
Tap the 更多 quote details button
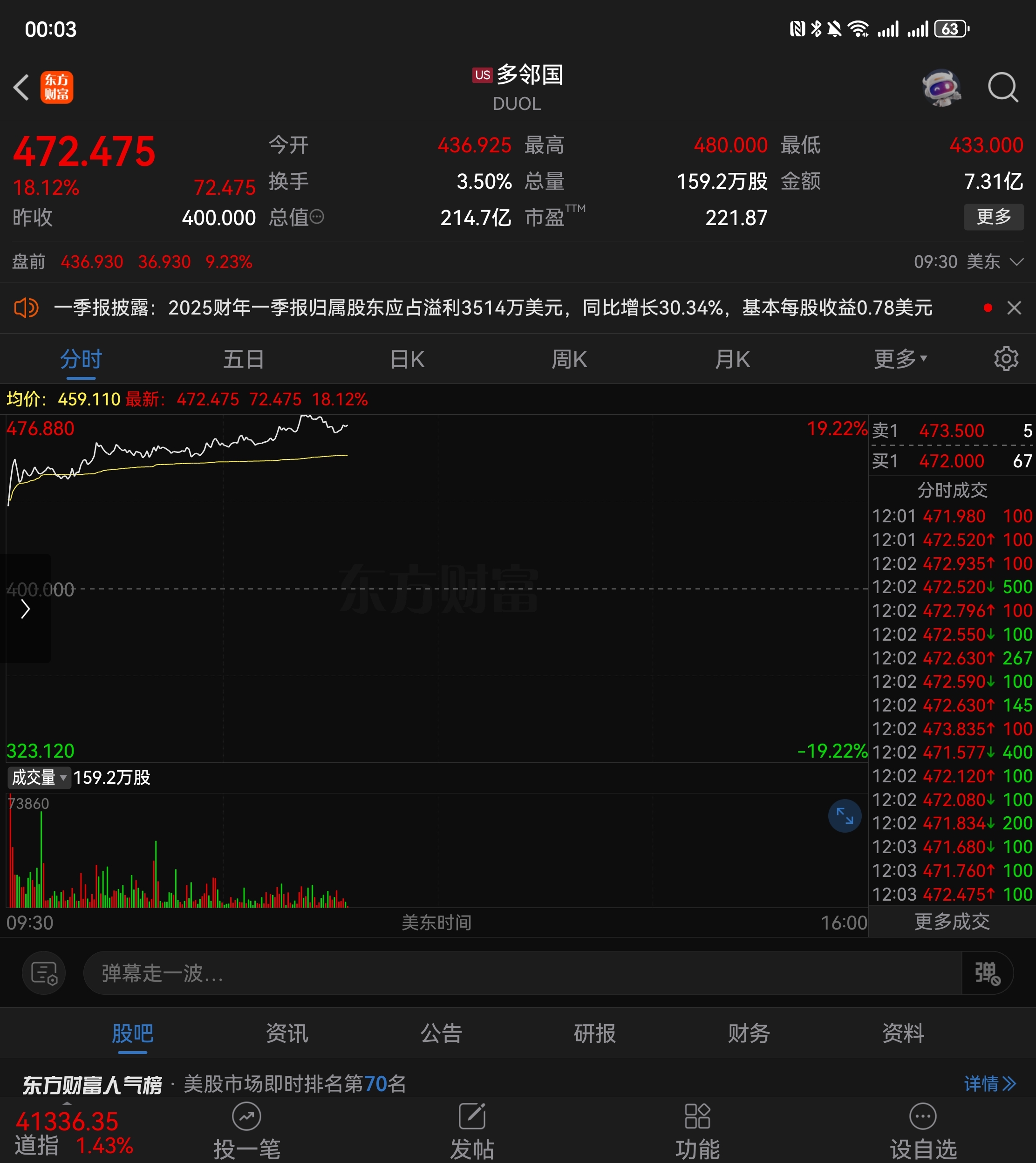click(x=993, y=217)
